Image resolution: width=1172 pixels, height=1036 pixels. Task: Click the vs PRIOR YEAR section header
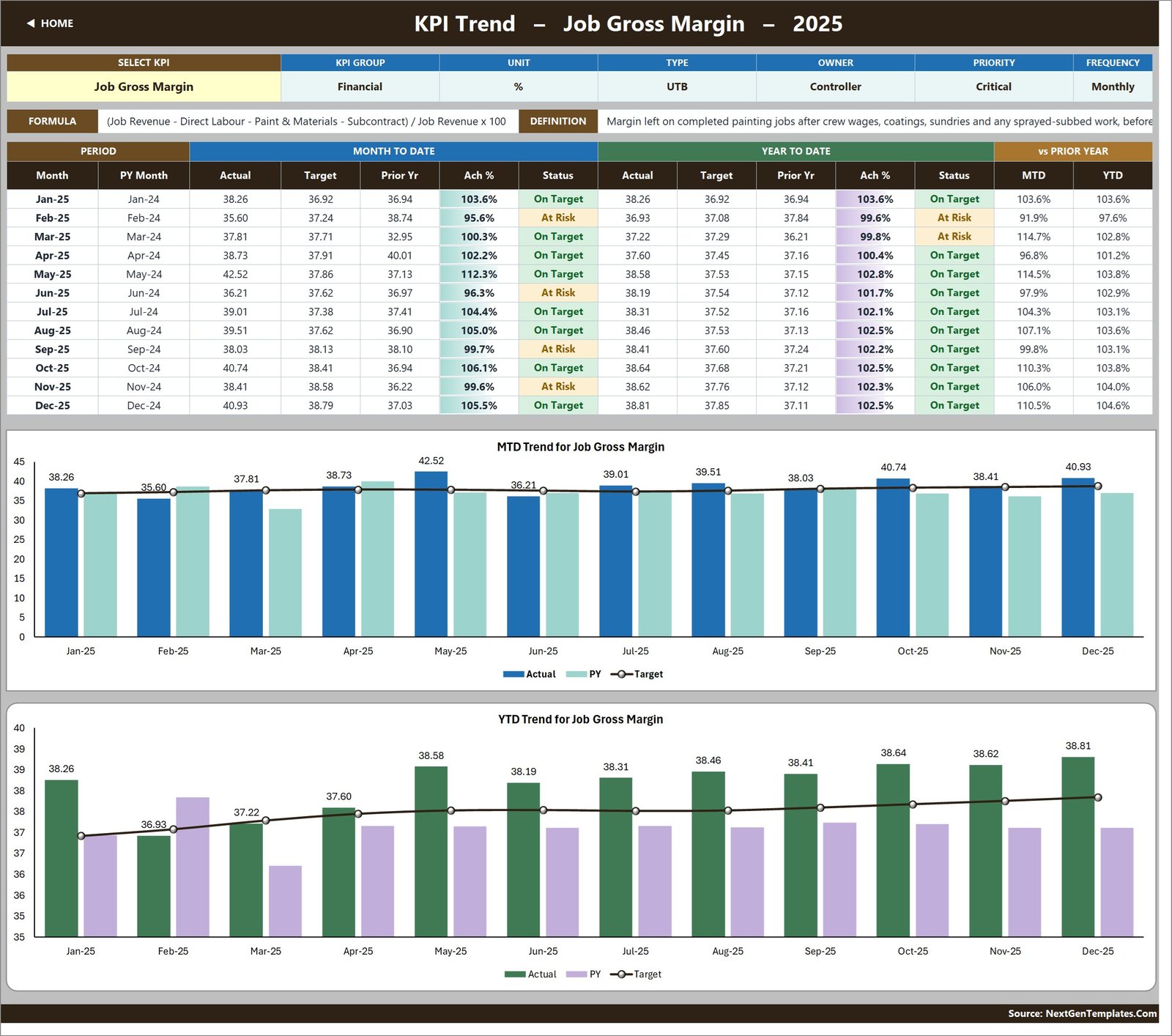pos(1073,152)
